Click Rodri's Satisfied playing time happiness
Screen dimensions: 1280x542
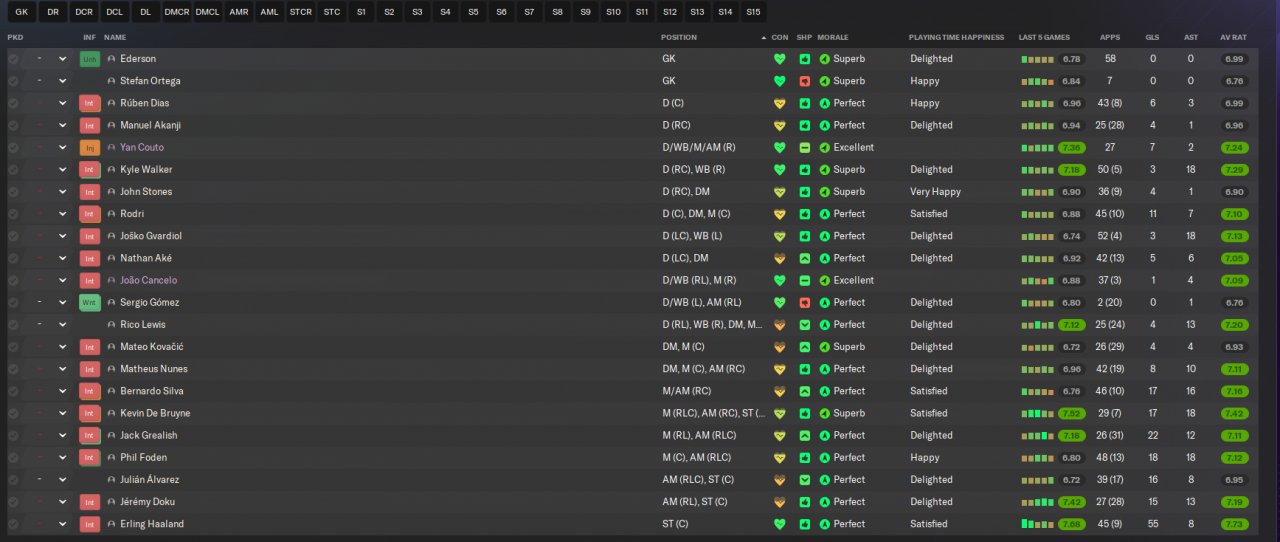(x=929, y=214)
